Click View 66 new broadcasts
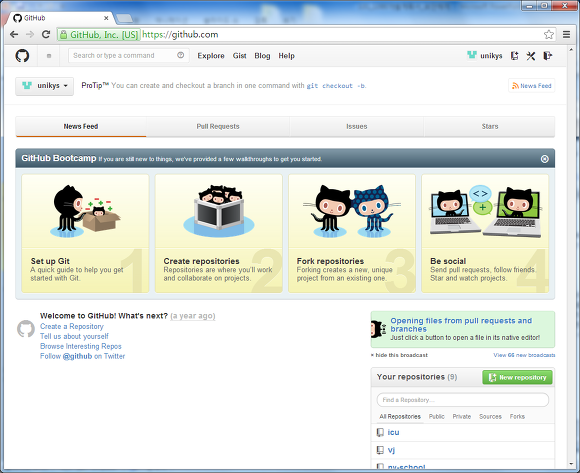Viewport: 580px width, 473px height. (x=524, y=355)
